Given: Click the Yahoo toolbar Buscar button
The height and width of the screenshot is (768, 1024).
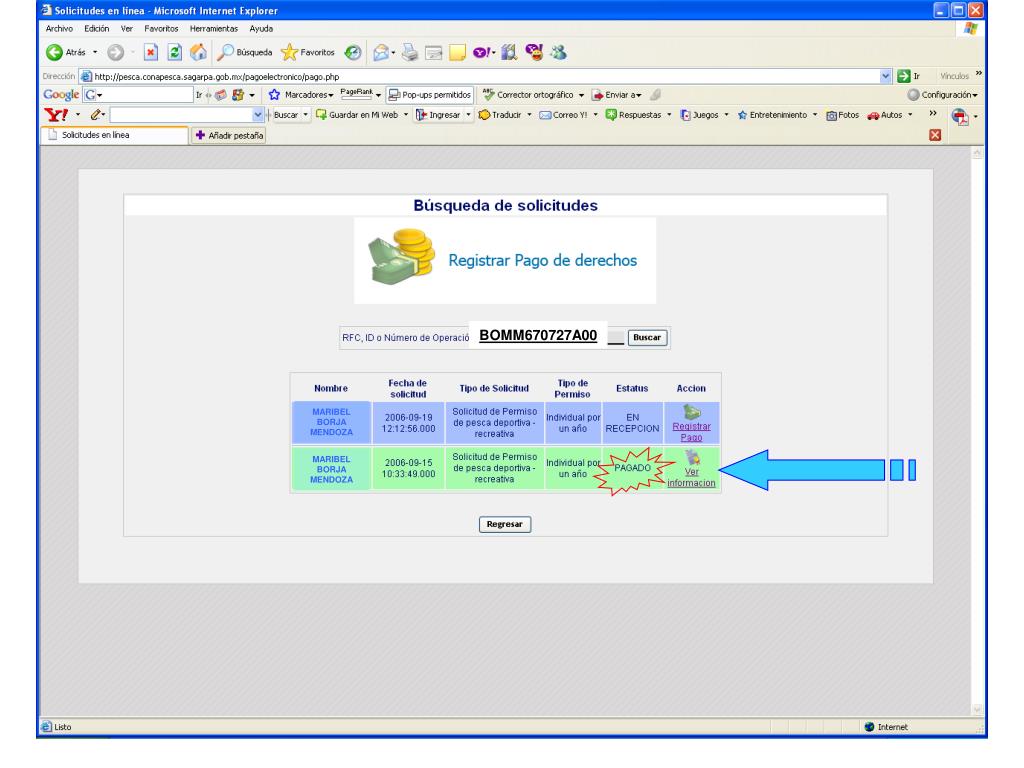Looking at the screenshot, I should point(285,115).
